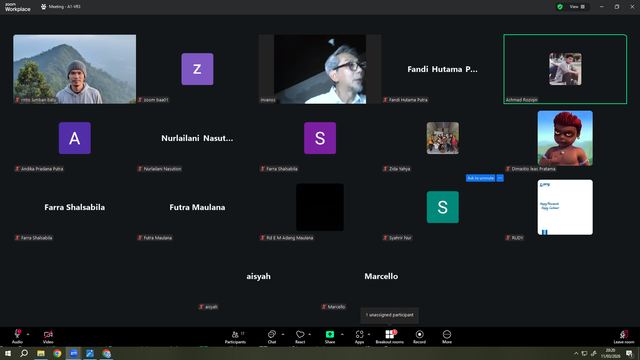Toggle the Audio microphone mute button
Image resolution: width=640 pixels, height=360 pixels.
[17, 336]
